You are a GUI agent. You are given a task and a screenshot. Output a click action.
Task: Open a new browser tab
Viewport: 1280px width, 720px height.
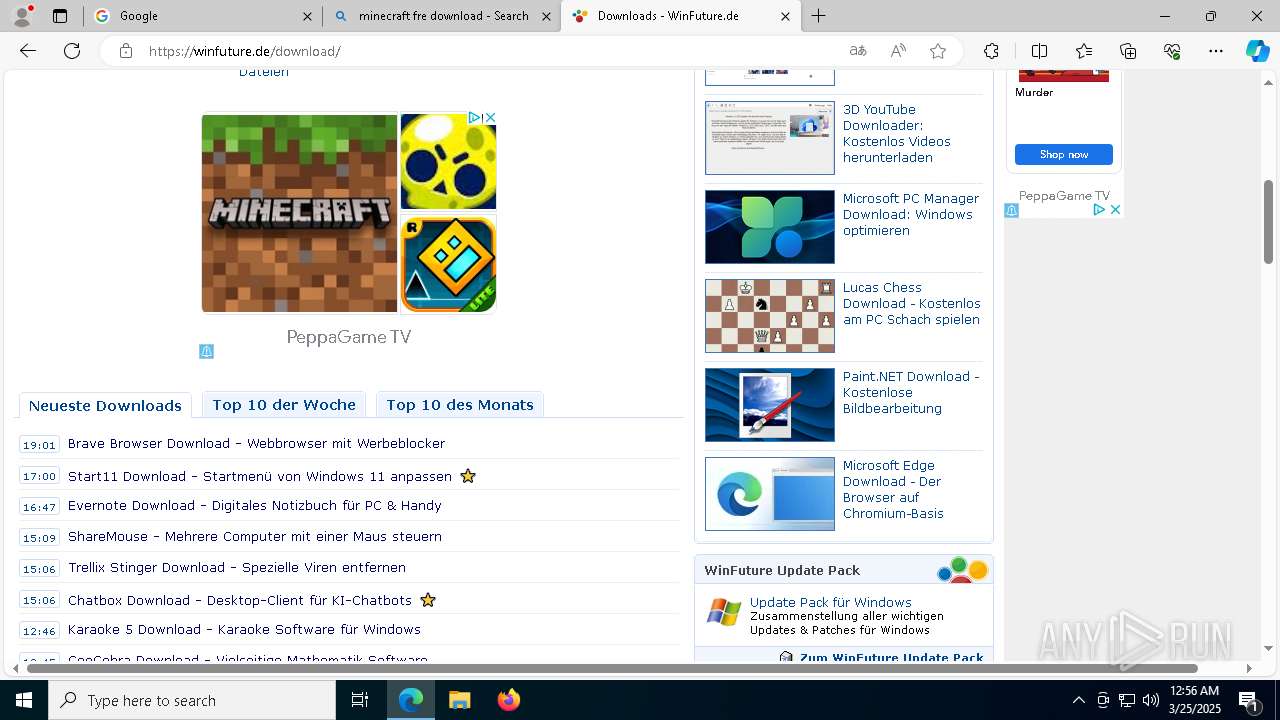point(819,16)
